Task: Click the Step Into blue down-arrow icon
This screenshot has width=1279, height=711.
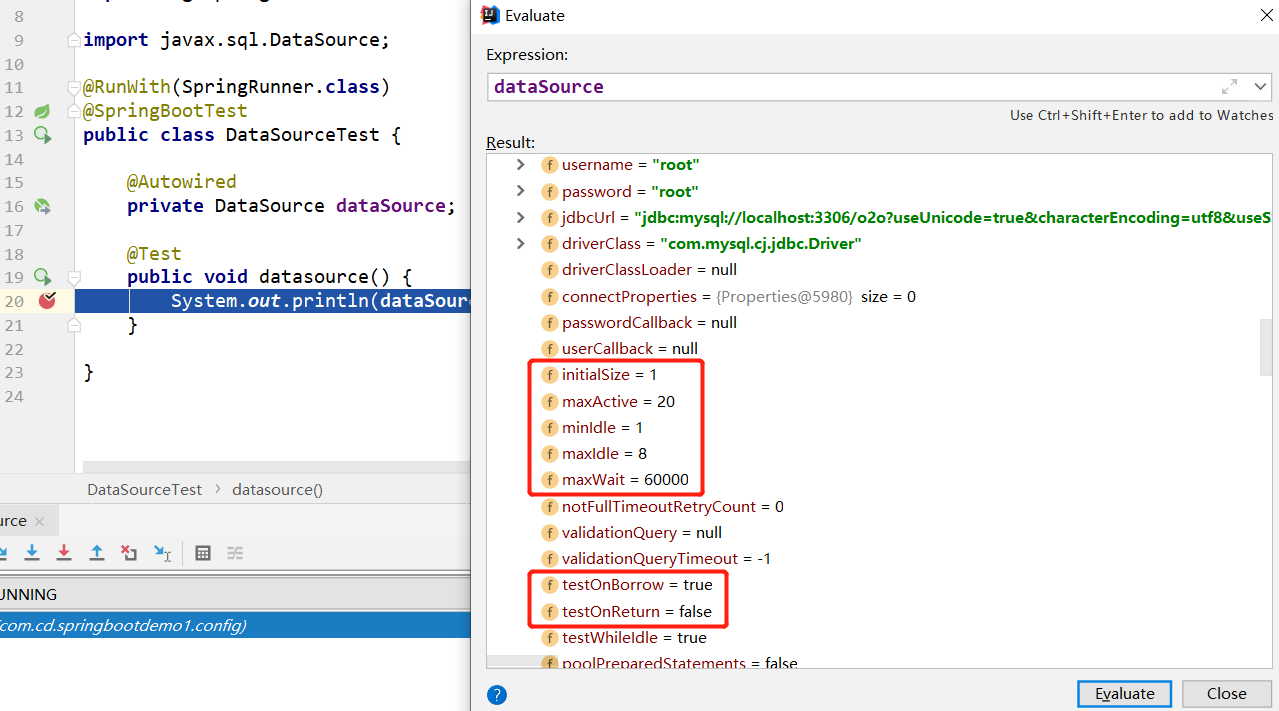Action: (x=32, y=553)
